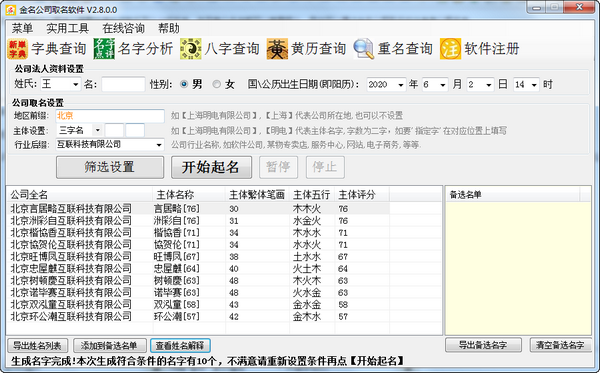The height and width of the screenshot is (373, 600).
Task: Select row 北京环公潮互联科技有限公司
Action: pos(198,316)
